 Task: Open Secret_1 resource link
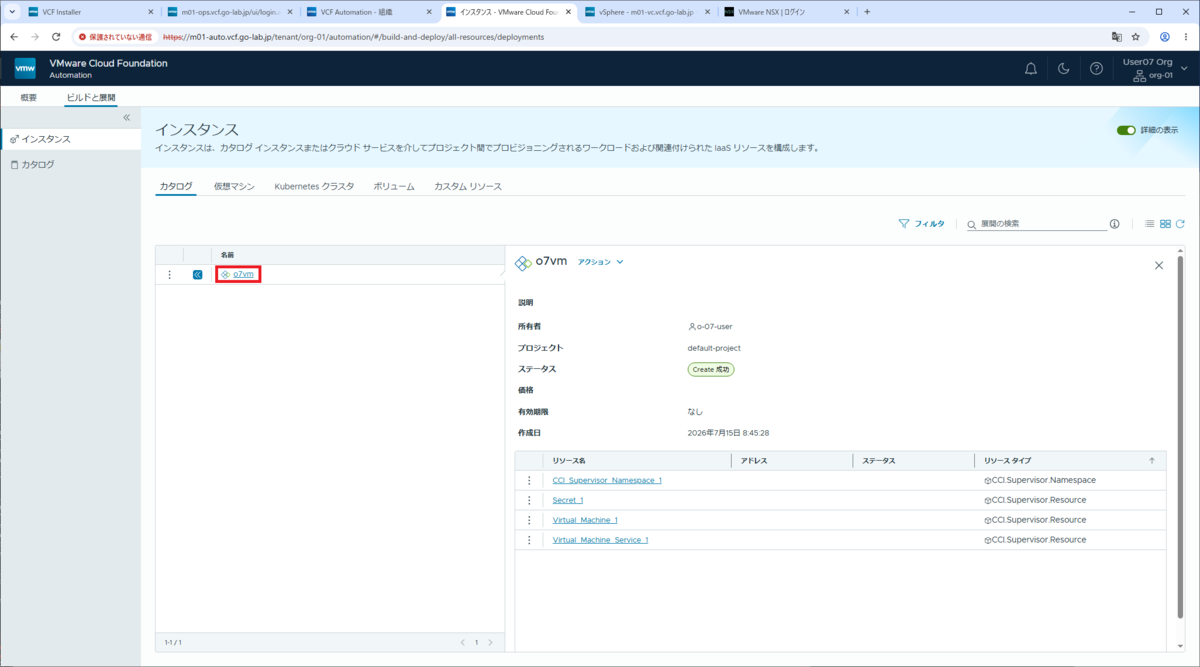[x=568, y=500]
